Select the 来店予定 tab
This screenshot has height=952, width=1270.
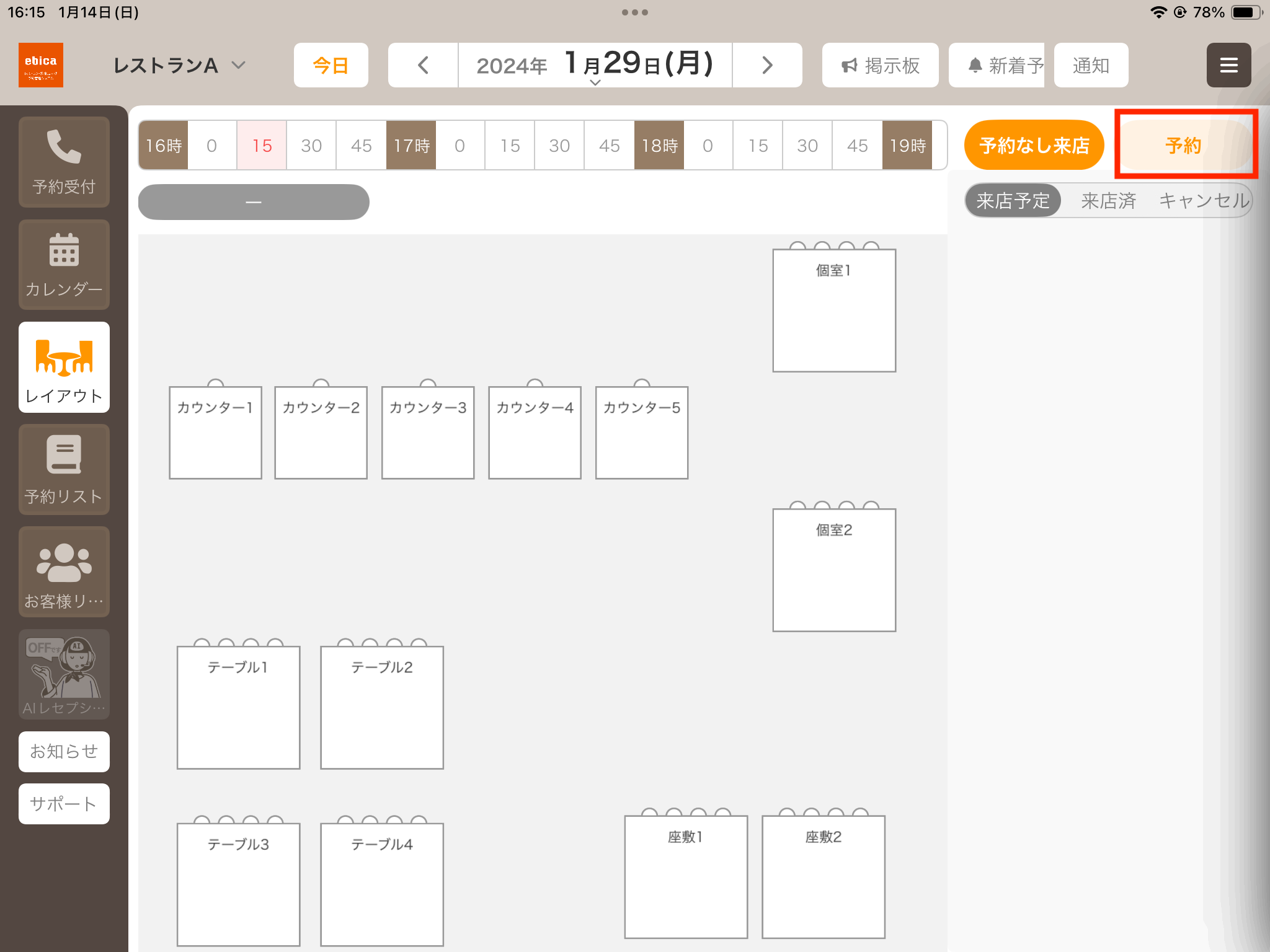pyautogui.click(x=1013, y=201)
